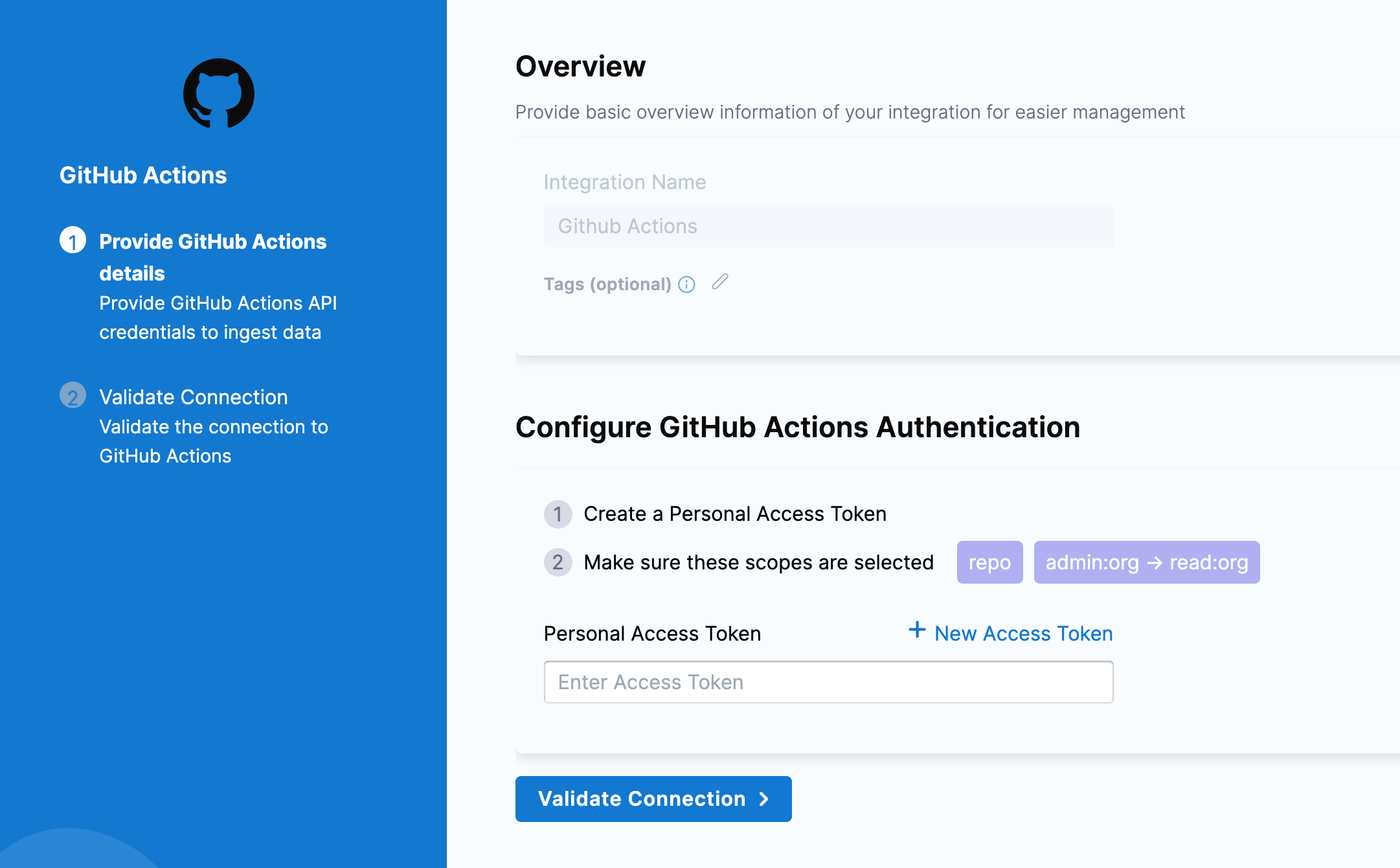Click the Integration Name field
This screenshot has width=1400, height=868.
828,226
